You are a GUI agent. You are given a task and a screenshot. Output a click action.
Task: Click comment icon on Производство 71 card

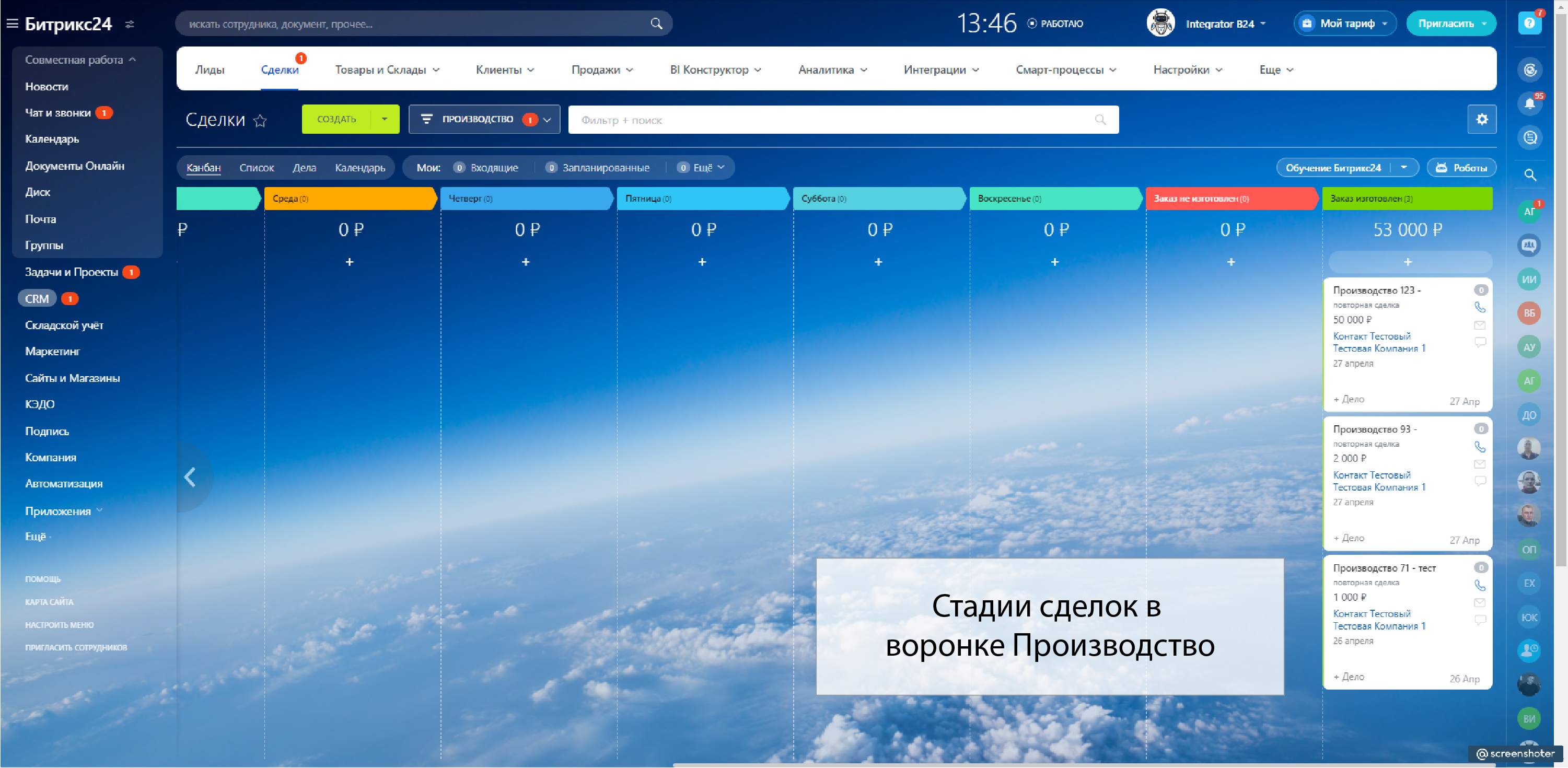tap(1480, 620)
